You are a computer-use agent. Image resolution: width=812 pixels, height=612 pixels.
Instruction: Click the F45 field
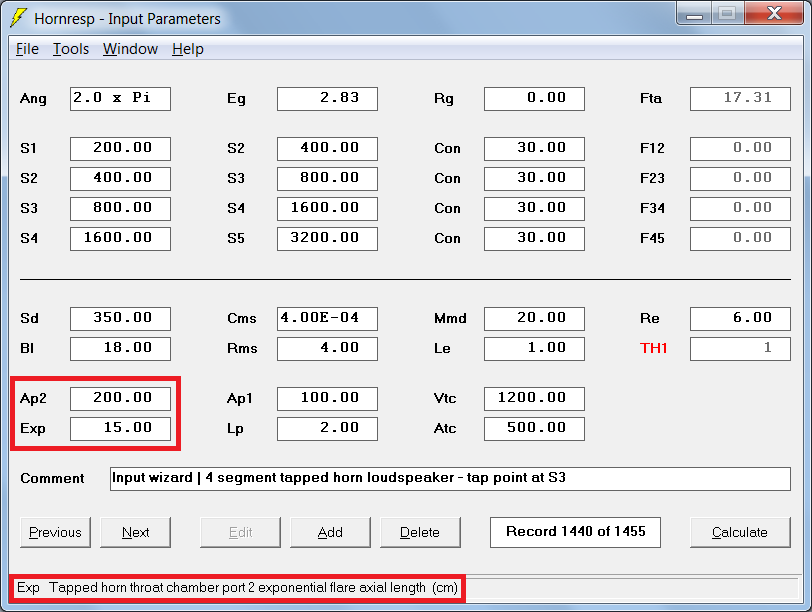point(741,239)
